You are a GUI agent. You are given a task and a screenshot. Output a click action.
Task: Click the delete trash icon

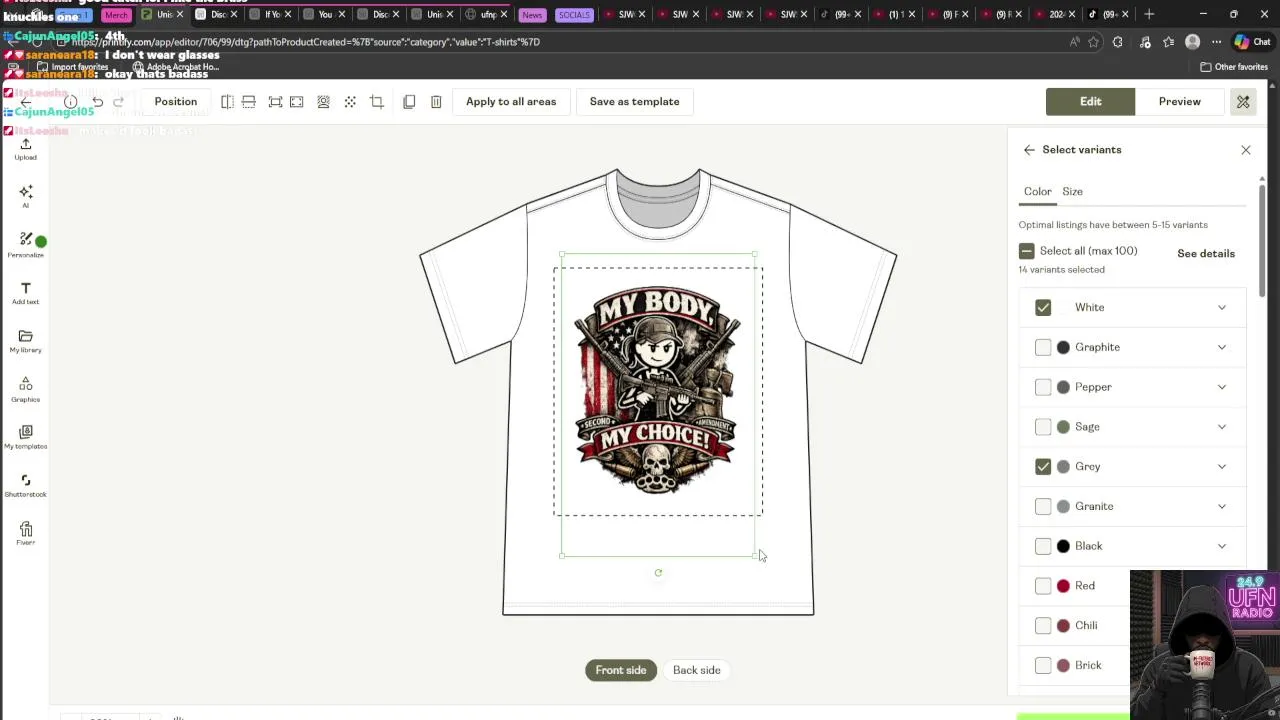tap(436, 102)
